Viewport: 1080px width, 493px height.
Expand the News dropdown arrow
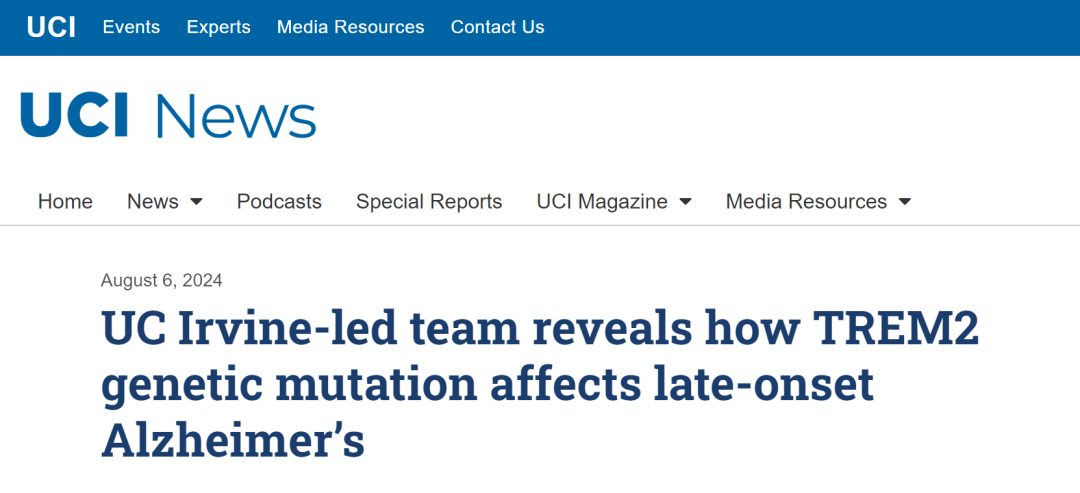point(196,202)
